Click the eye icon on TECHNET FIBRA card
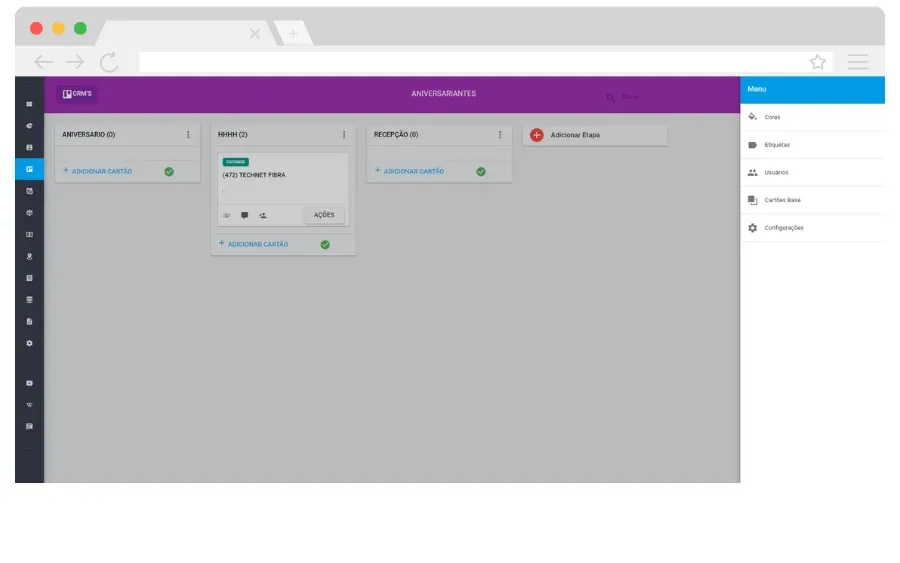This screenshot has width=900, height=563. [227, 216]
